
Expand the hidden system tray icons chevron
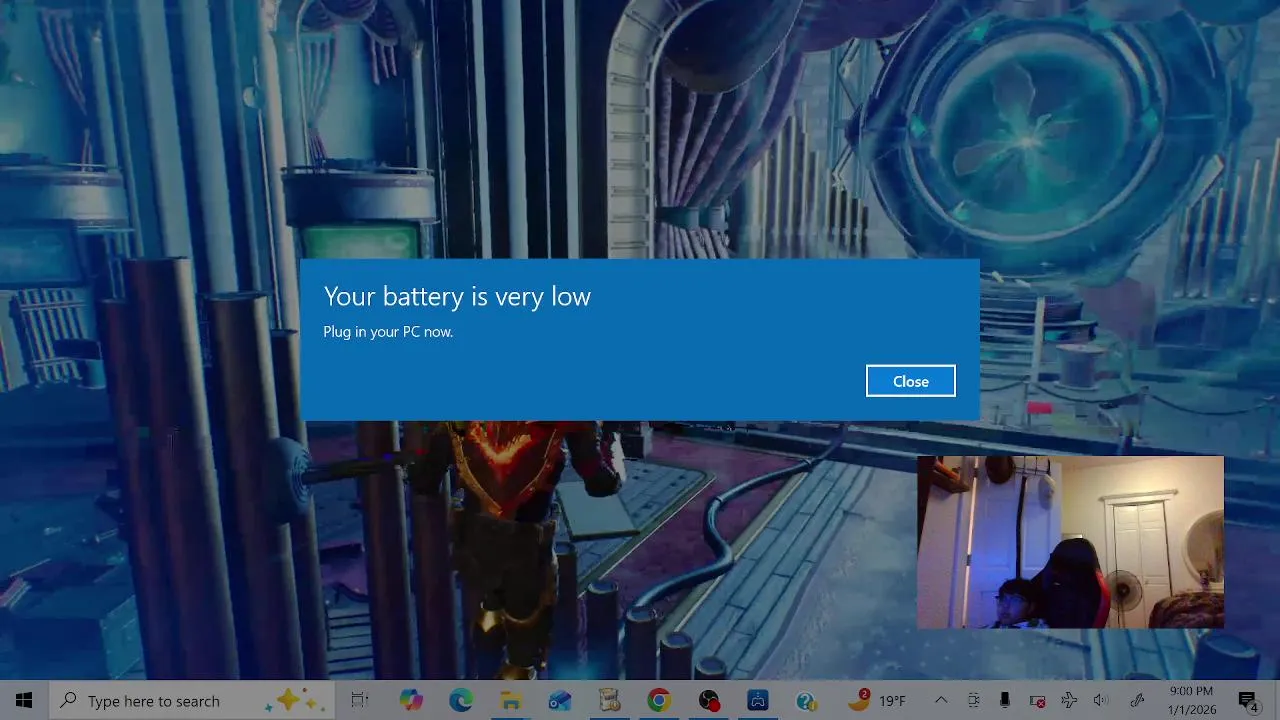[941, 700]
